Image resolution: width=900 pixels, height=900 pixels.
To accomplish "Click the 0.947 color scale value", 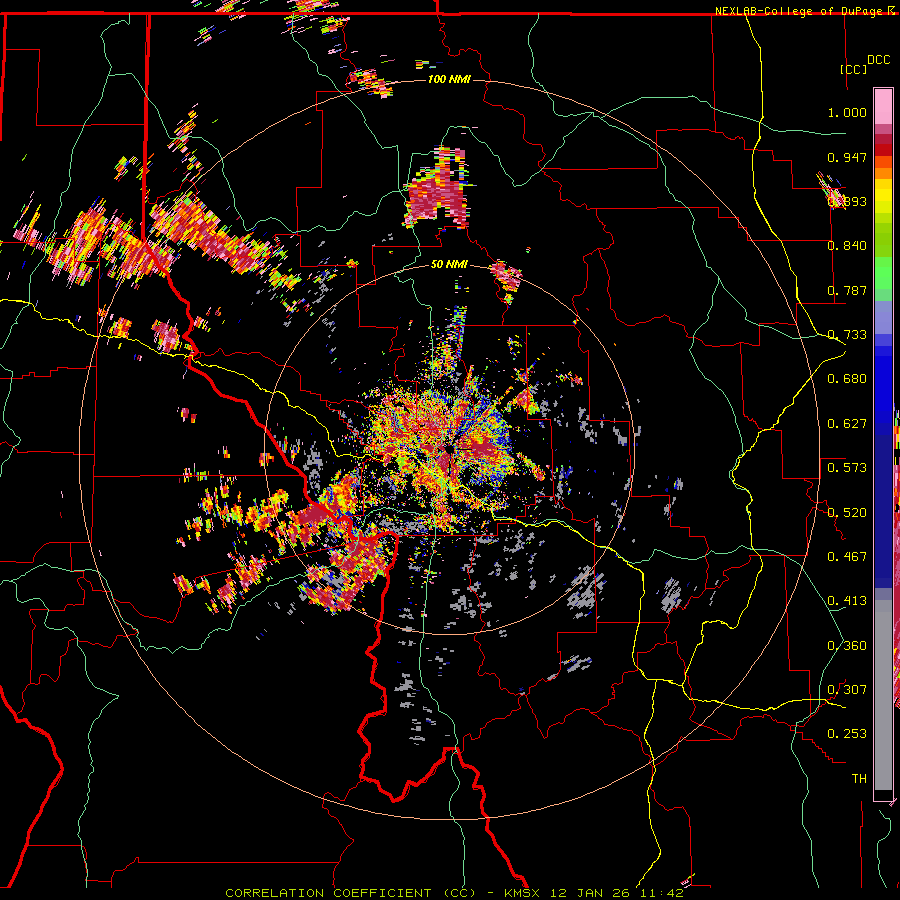I will tap(847, 157).
